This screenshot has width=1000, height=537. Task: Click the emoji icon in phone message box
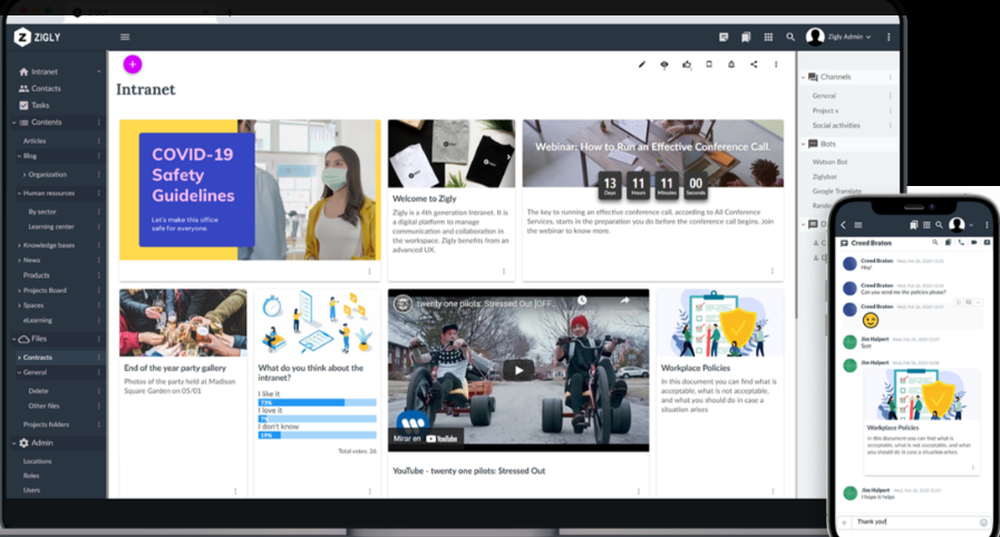[983, 522]
